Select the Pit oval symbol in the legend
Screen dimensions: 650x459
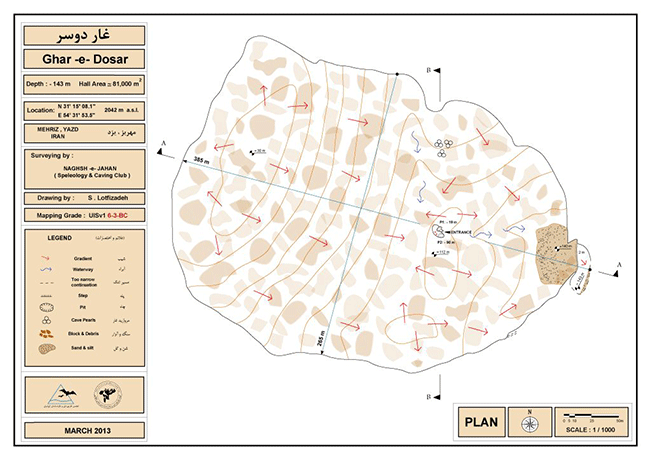point(46,308)
